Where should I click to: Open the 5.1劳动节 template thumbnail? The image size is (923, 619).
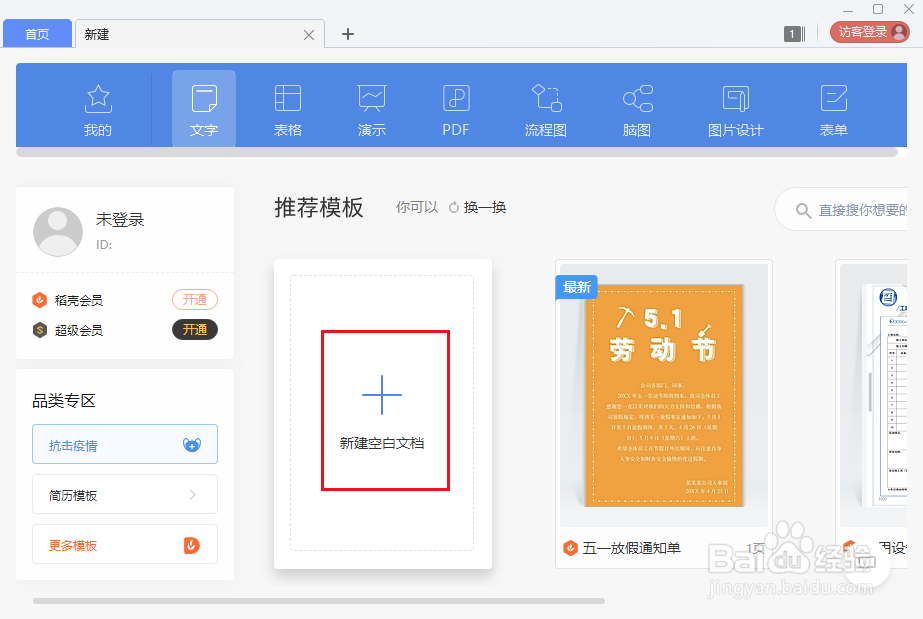click(663, 395)
